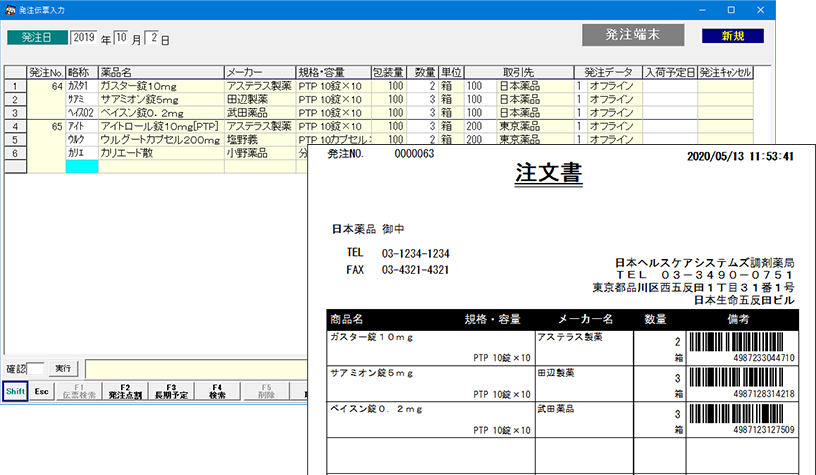816x475 pixels.
Task: Click the 注文書 title on the printout
Action: (x=549, y=173)
